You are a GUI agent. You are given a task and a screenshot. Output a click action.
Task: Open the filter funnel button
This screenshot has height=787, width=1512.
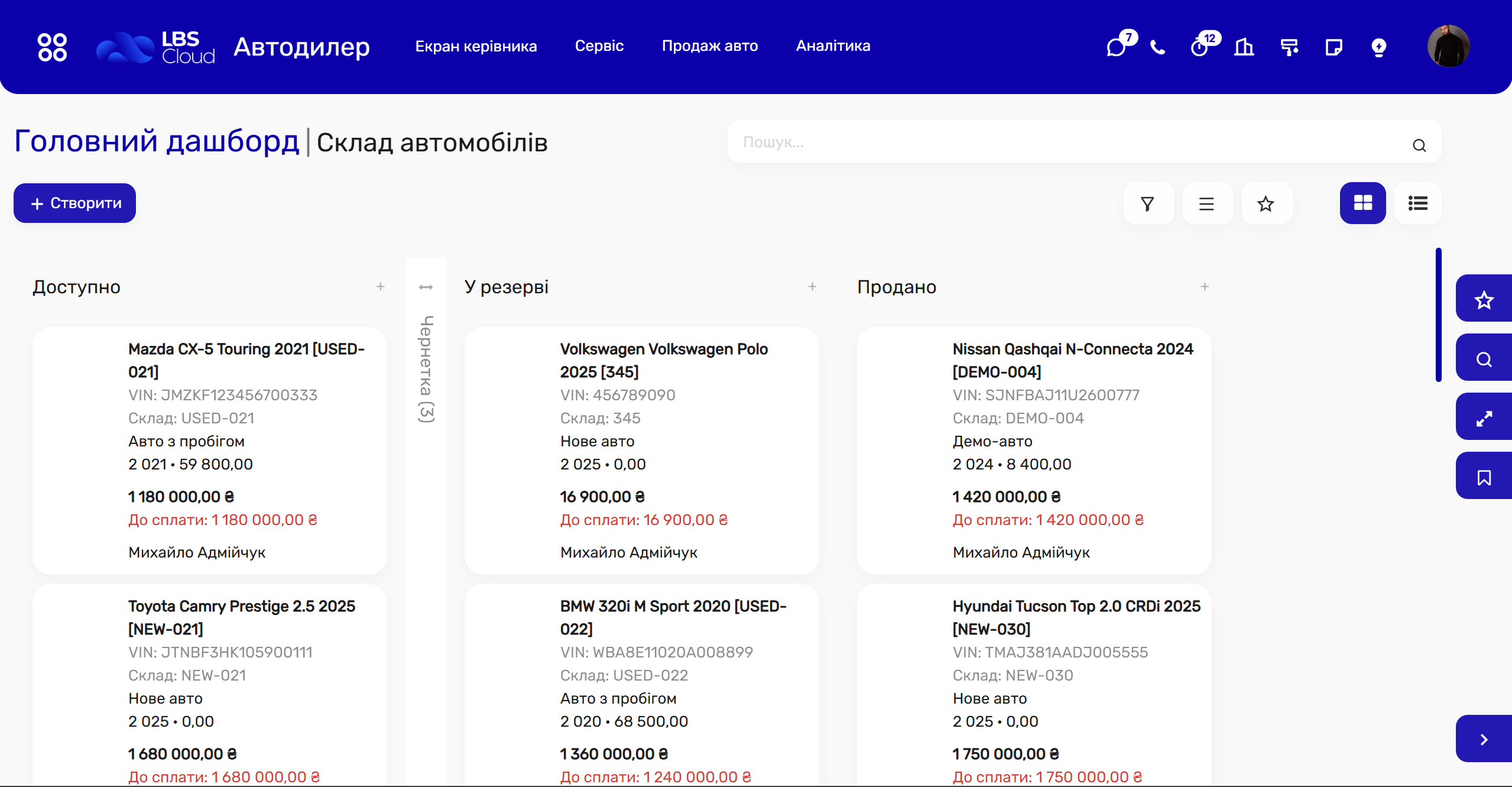point(1148,203)
